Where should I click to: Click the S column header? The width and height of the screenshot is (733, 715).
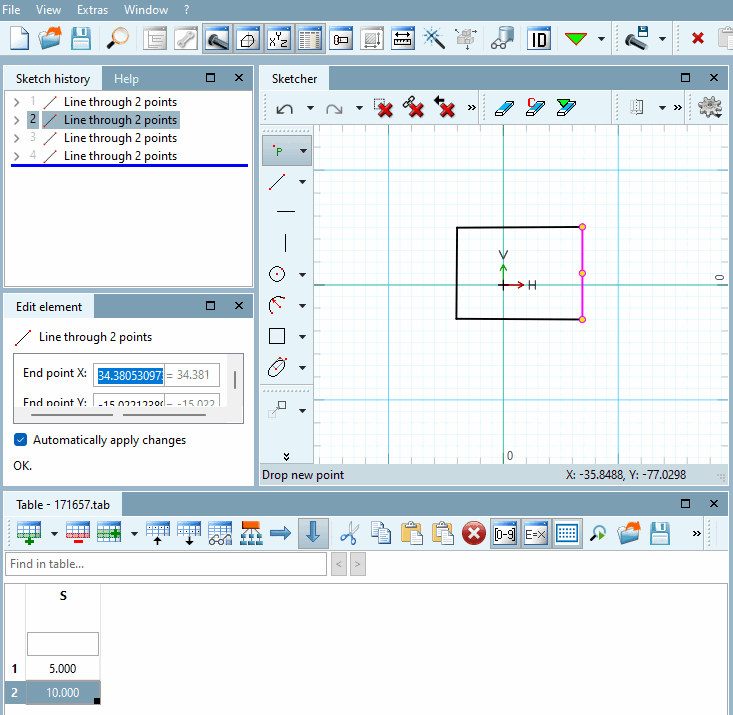tap(63, 596)
